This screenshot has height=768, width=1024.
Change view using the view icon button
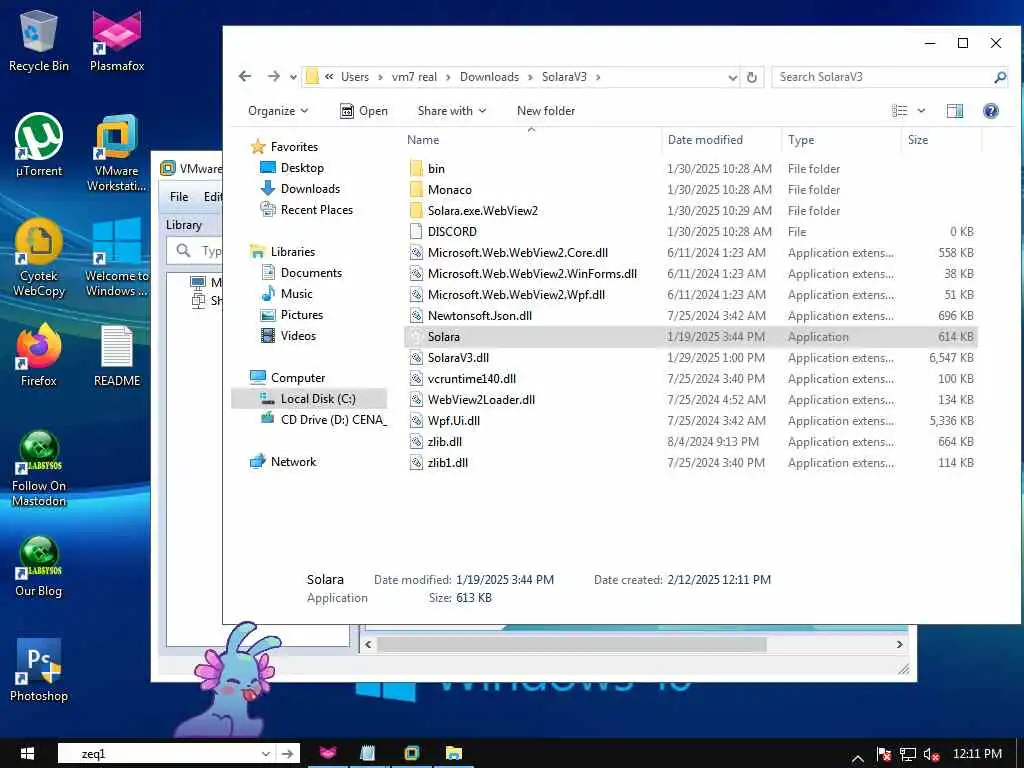point(900,111)
